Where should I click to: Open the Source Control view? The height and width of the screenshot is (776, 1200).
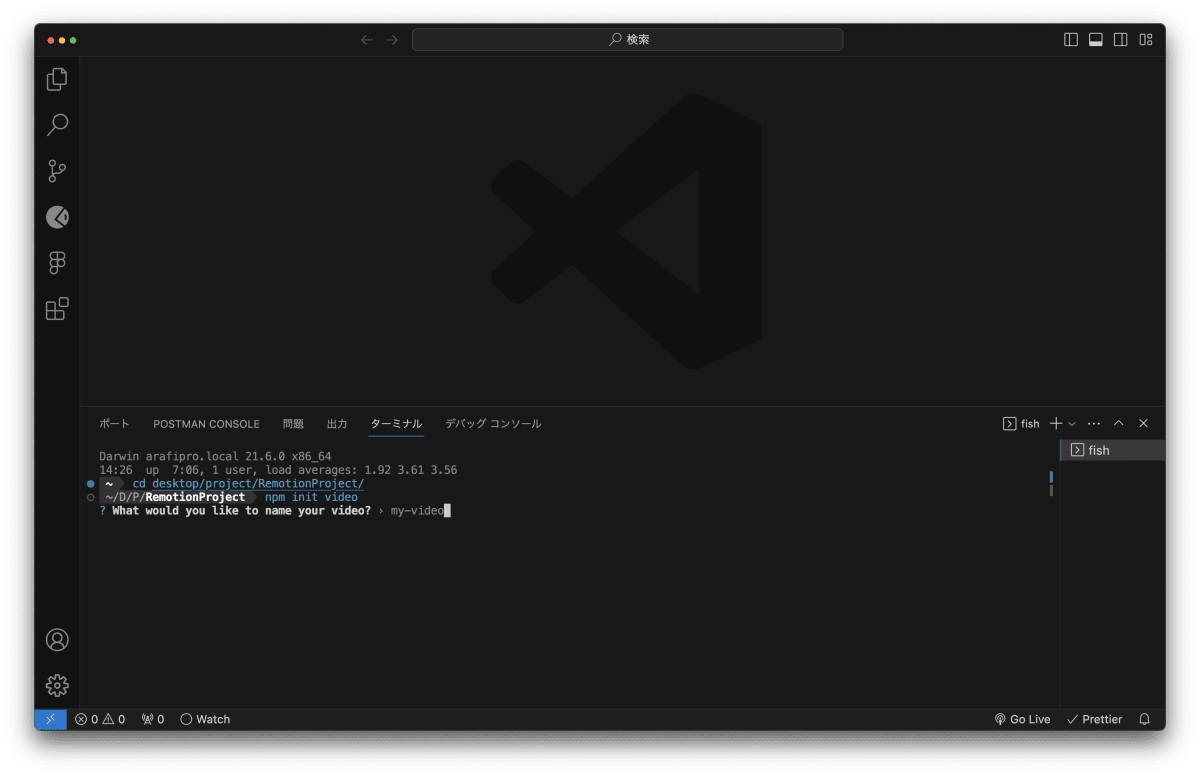coord(57,171)
